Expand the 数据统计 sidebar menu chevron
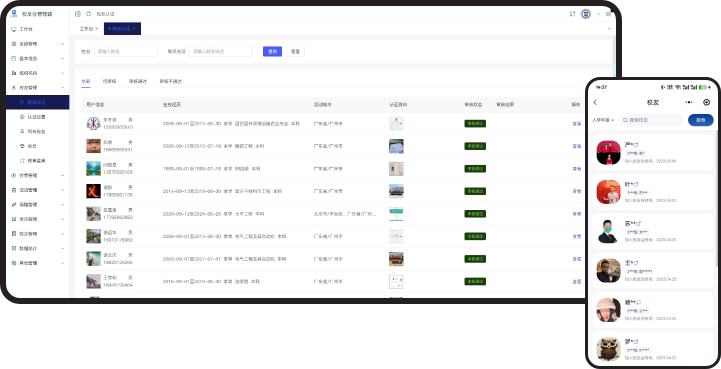 [63, 248]
